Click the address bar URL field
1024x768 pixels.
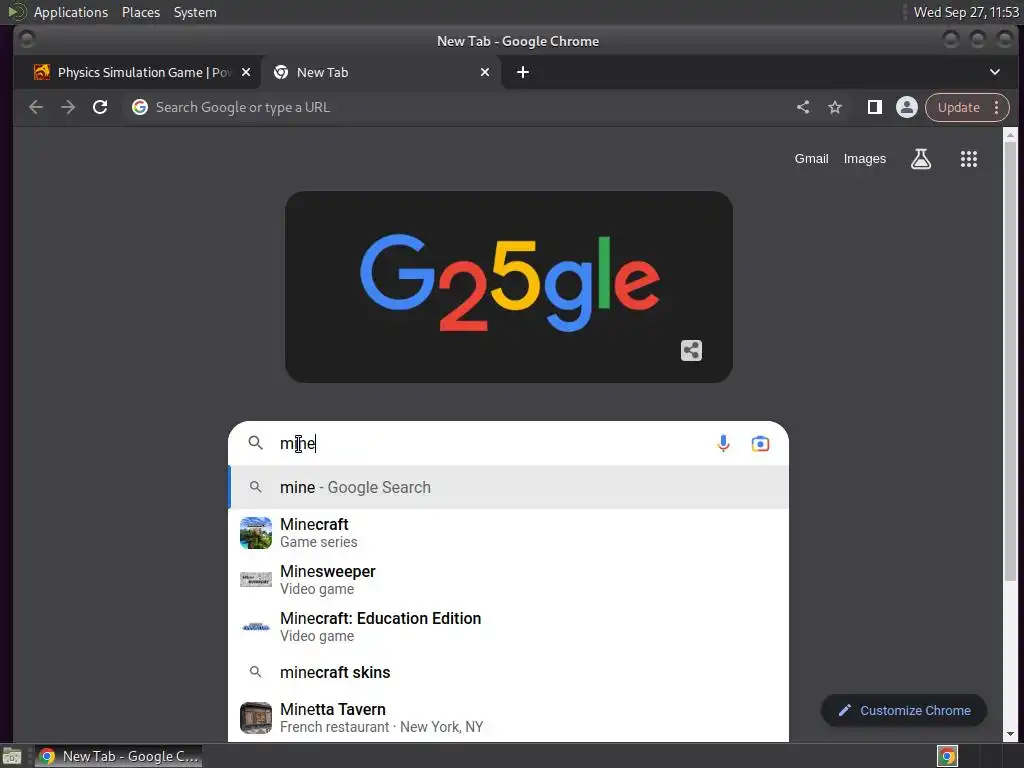(x=457, y=107)
